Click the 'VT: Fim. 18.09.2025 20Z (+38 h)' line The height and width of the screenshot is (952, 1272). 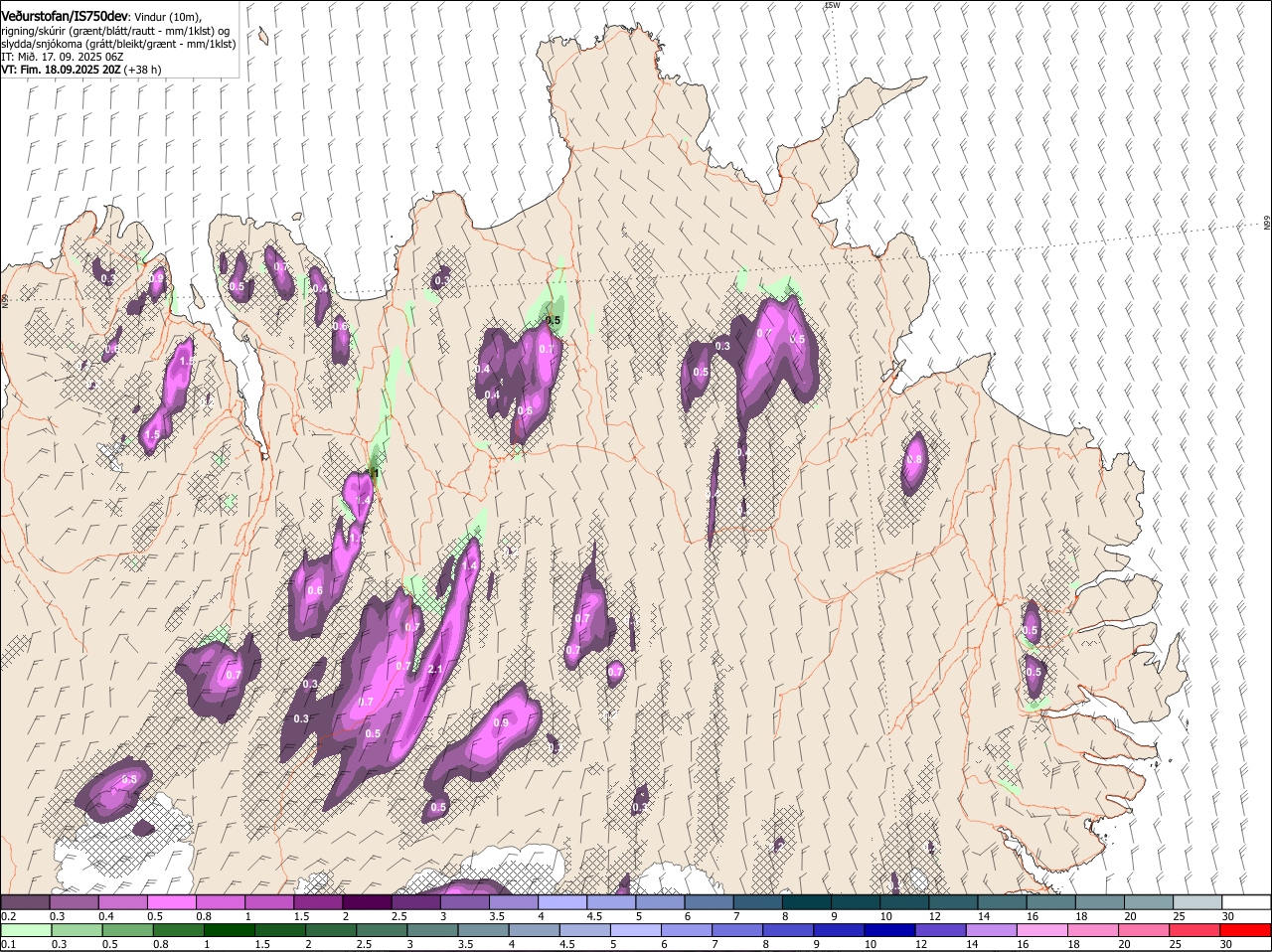point(80,70)
